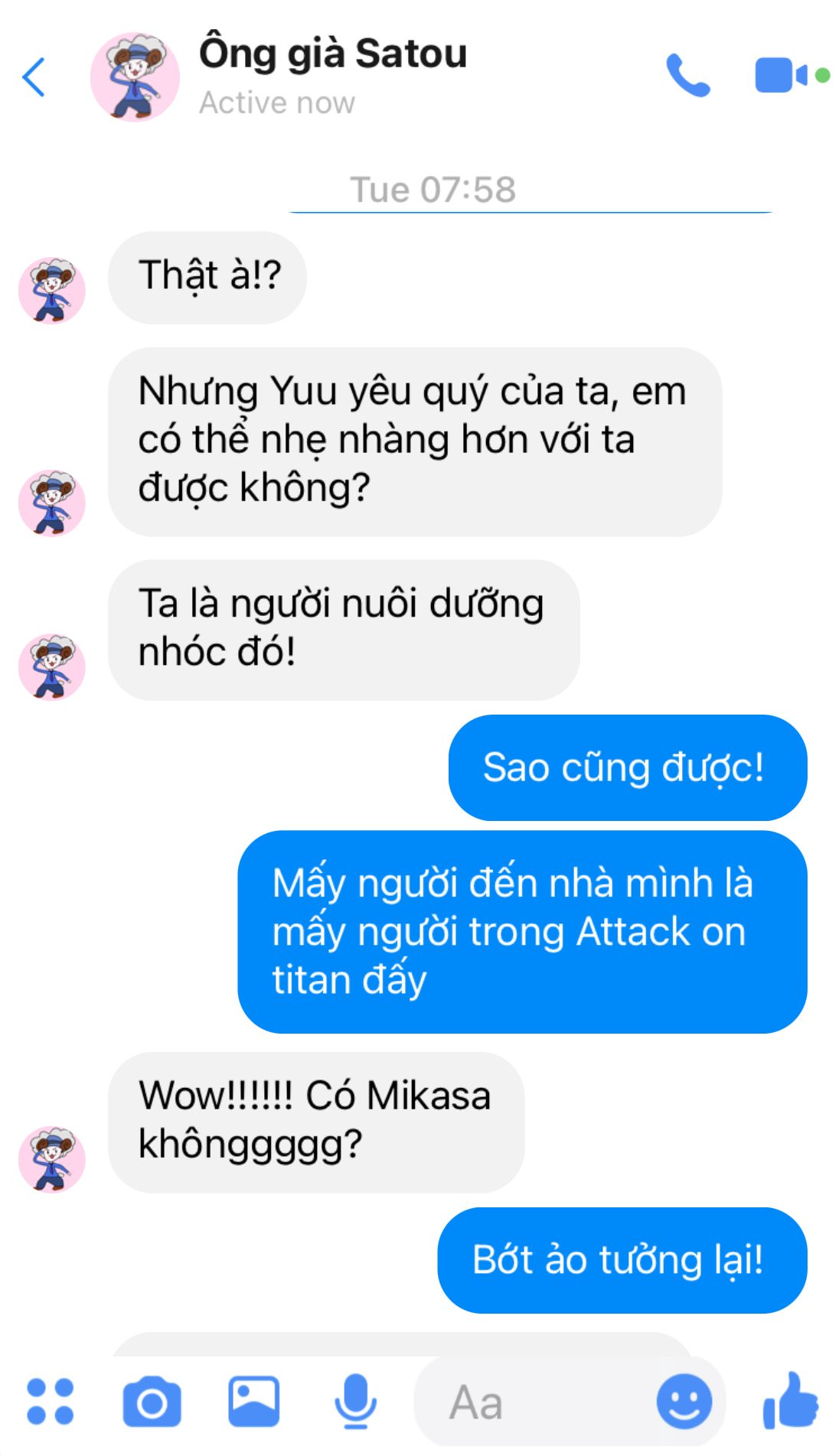This screenshot has width=839, height=1456.
Task: Tap the "Bớt ảo tưởng lại!" message
Action: (x=622, y=1260)
